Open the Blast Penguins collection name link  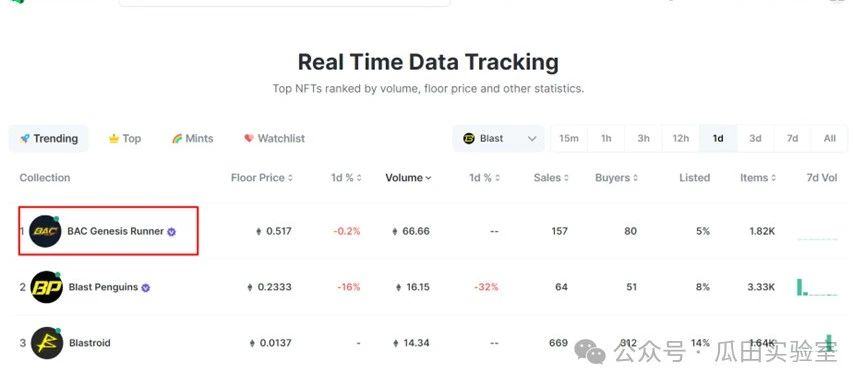pos(103,287)
